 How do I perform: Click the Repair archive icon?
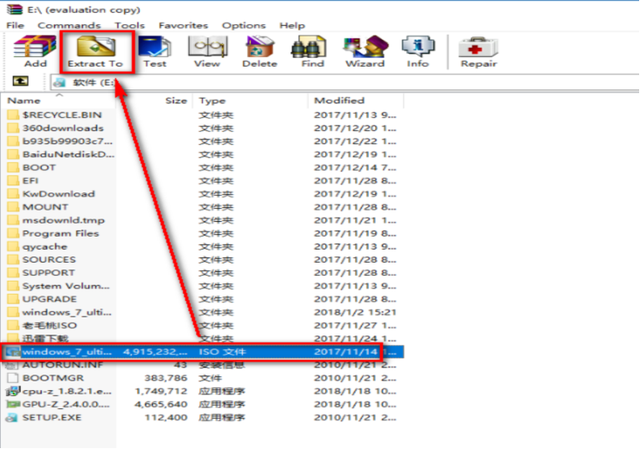pyautogui.click(x=479, y=51)
